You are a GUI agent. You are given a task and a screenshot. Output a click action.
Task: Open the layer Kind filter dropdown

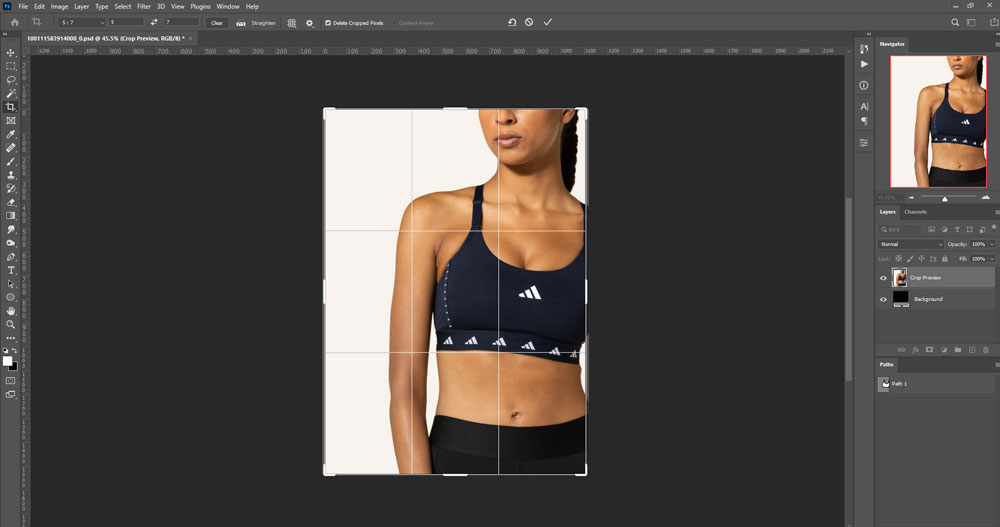point(900,230)
